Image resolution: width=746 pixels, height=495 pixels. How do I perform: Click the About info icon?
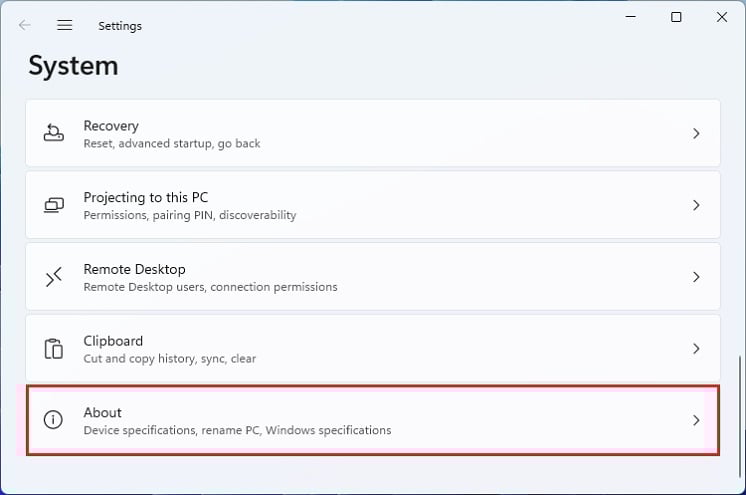coord(54,421)
